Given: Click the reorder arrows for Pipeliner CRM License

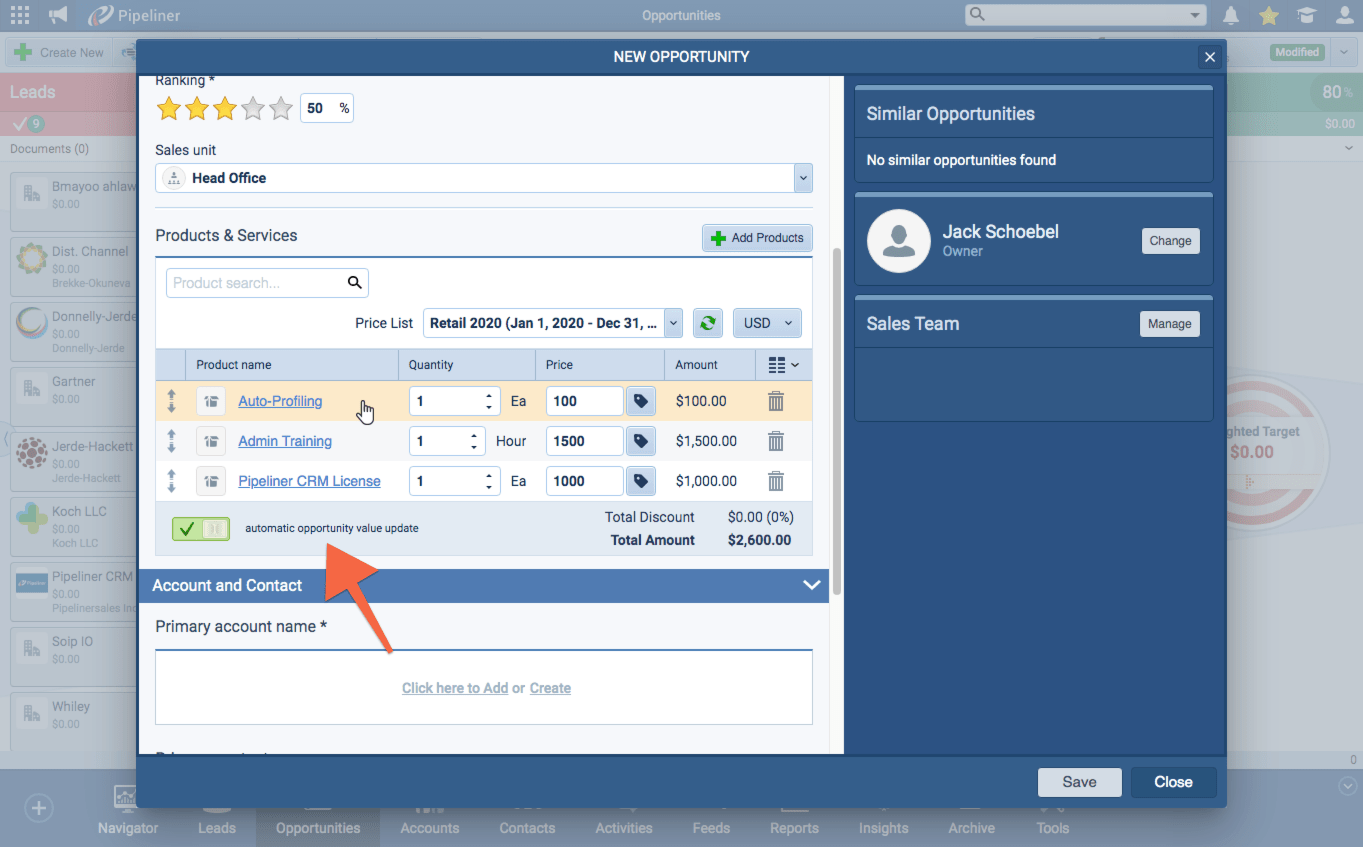Looking at the screenshot, I should point(171,481).
